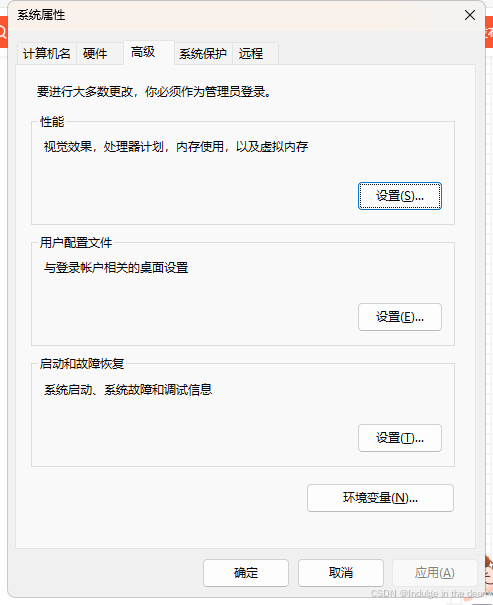This screenshot has width=493, height=605.
Task: Click the administrator login notice text
Action: tap(154, 92)
